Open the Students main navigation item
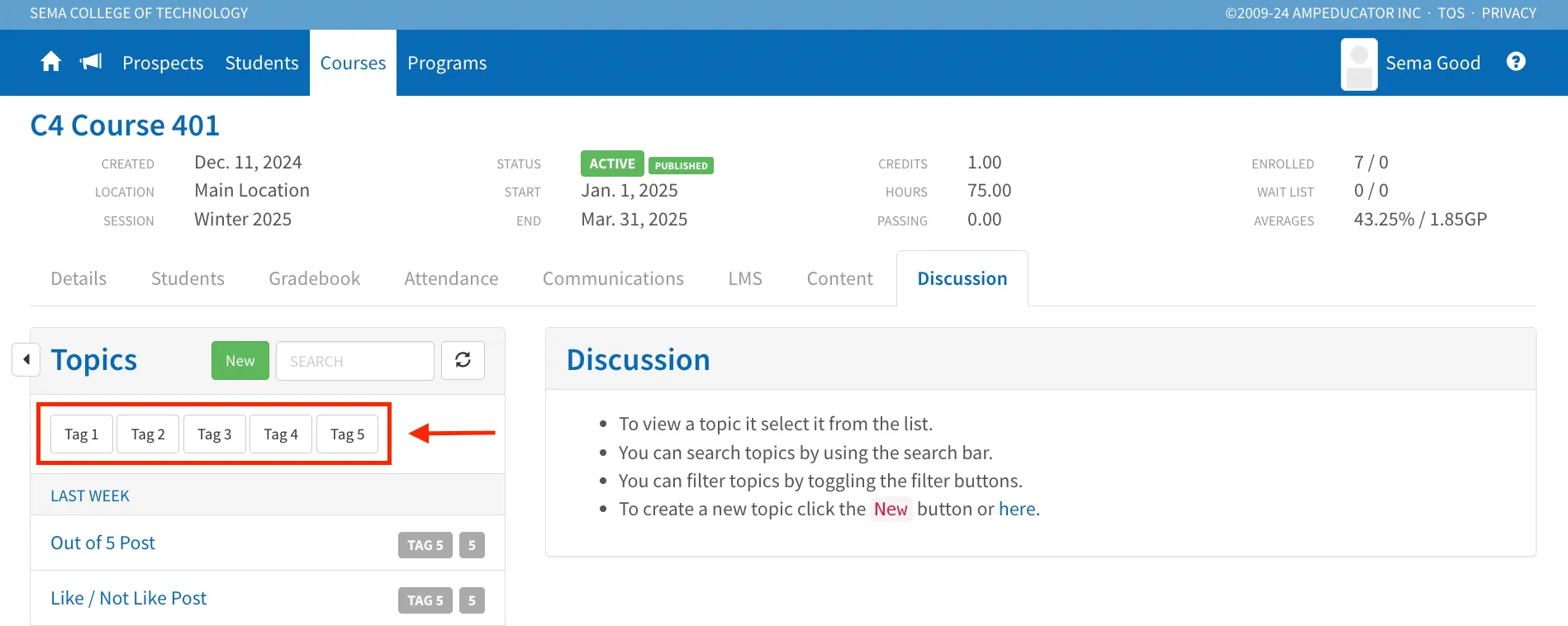1568x626 pixels. point(262,63)
